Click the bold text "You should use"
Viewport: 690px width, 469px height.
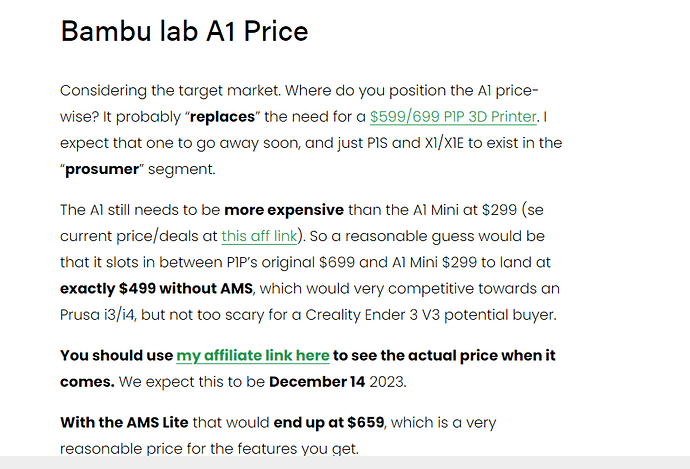click(x=117, y=355)
